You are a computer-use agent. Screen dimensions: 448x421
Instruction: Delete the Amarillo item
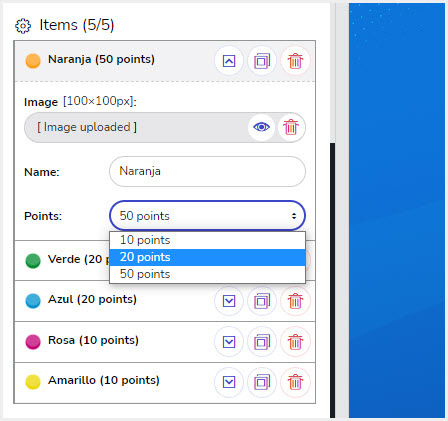point(295,382)
